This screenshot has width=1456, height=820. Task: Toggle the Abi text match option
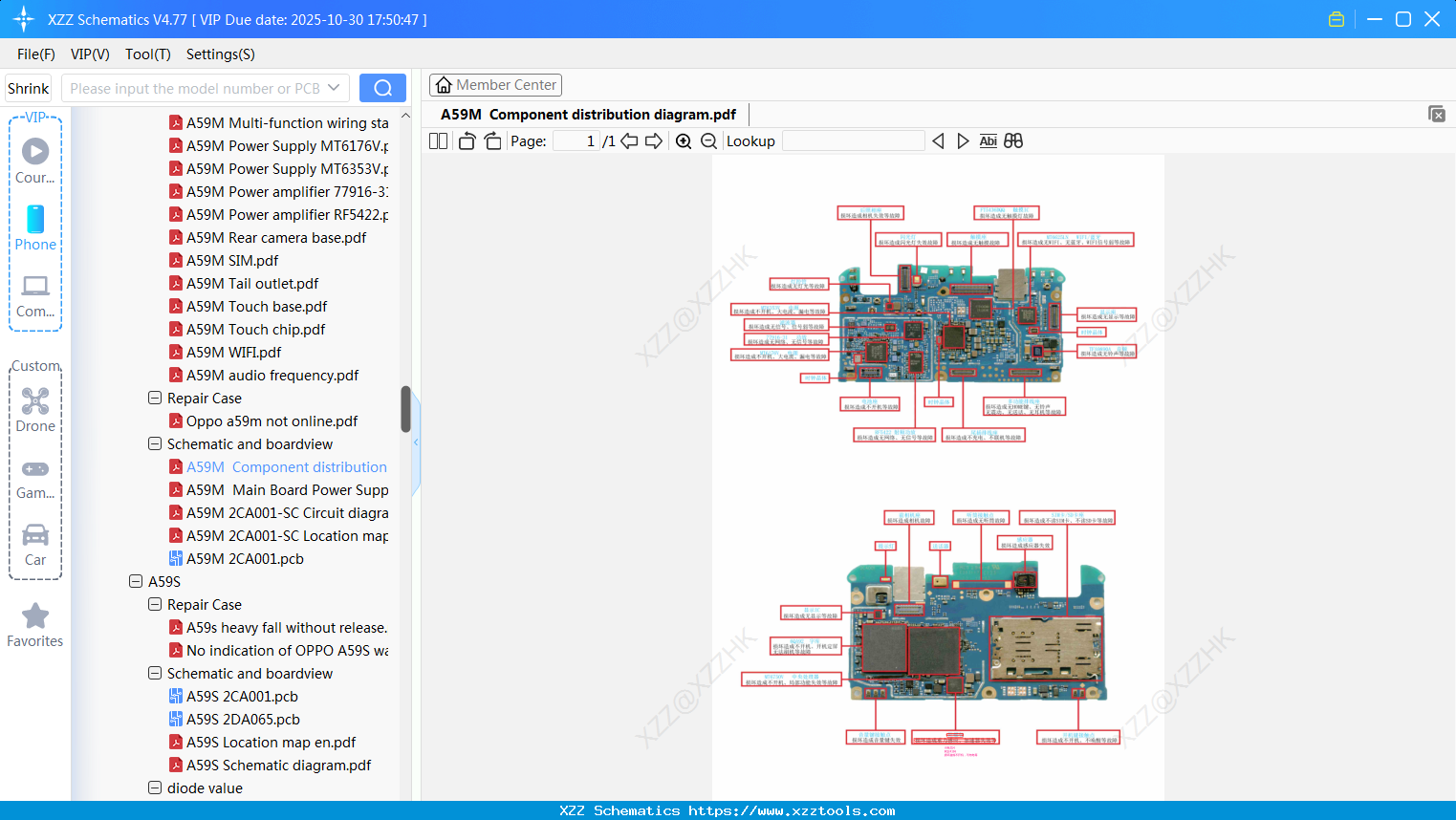988,140
